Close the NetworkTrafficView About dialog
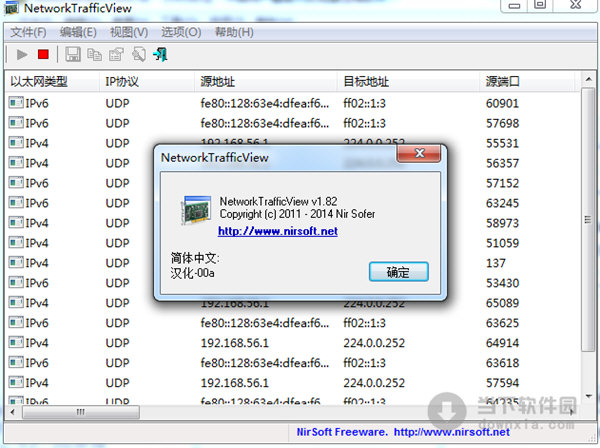Viewport: 600px width, 448px height. point(419,153)
